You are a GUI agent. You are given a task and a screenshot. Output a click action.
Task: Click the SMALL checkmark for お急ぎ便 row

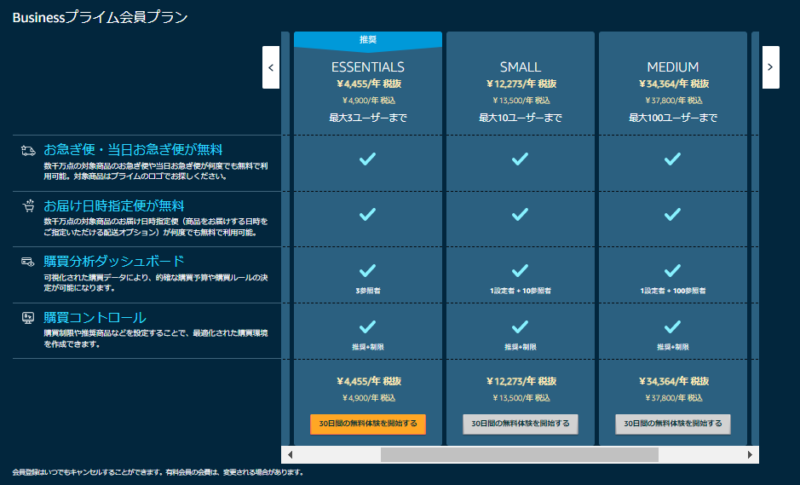click(x=520, y=159)
